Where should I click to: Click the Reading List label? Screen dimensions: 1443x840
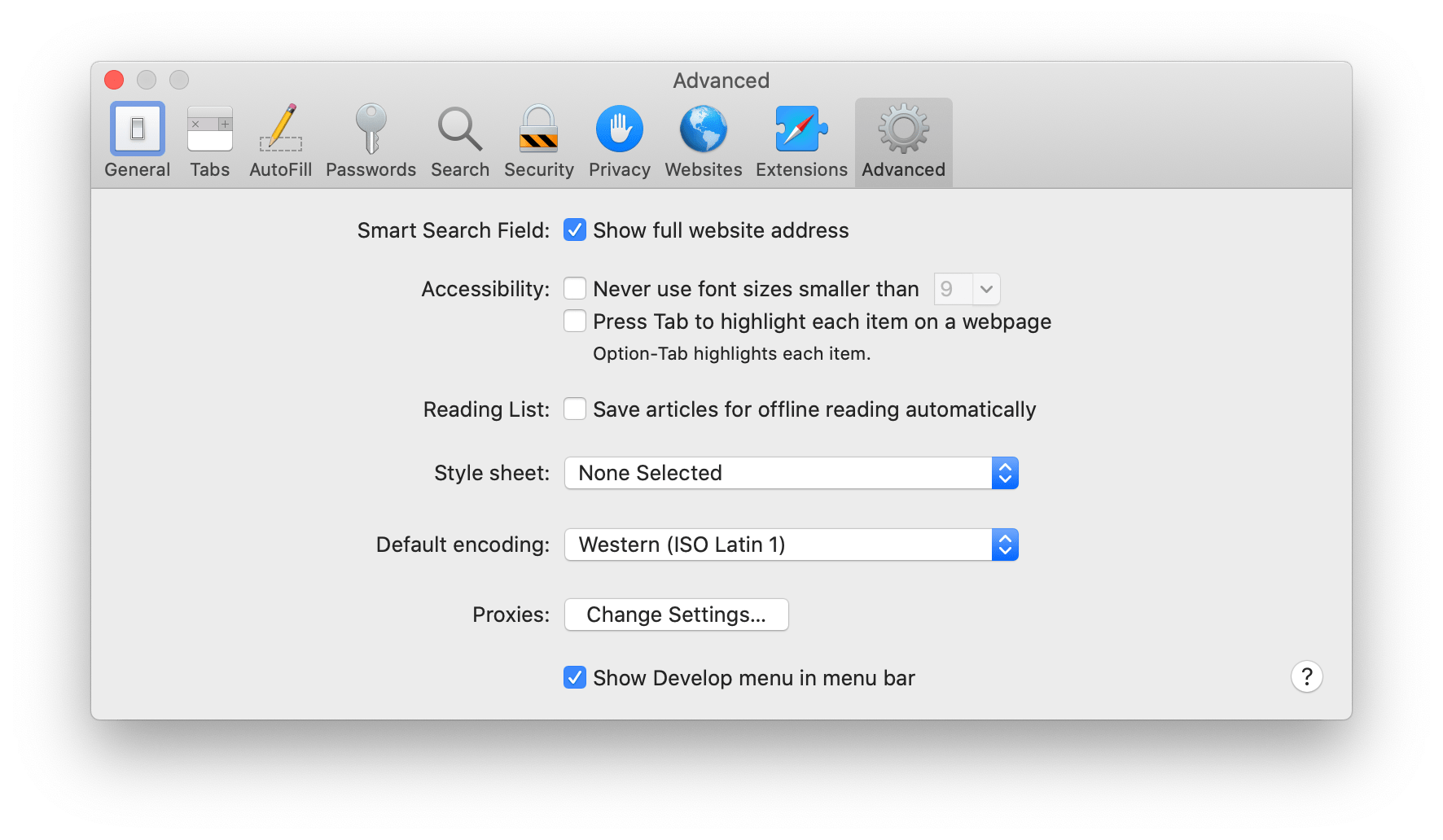click(x=487, y=409)
